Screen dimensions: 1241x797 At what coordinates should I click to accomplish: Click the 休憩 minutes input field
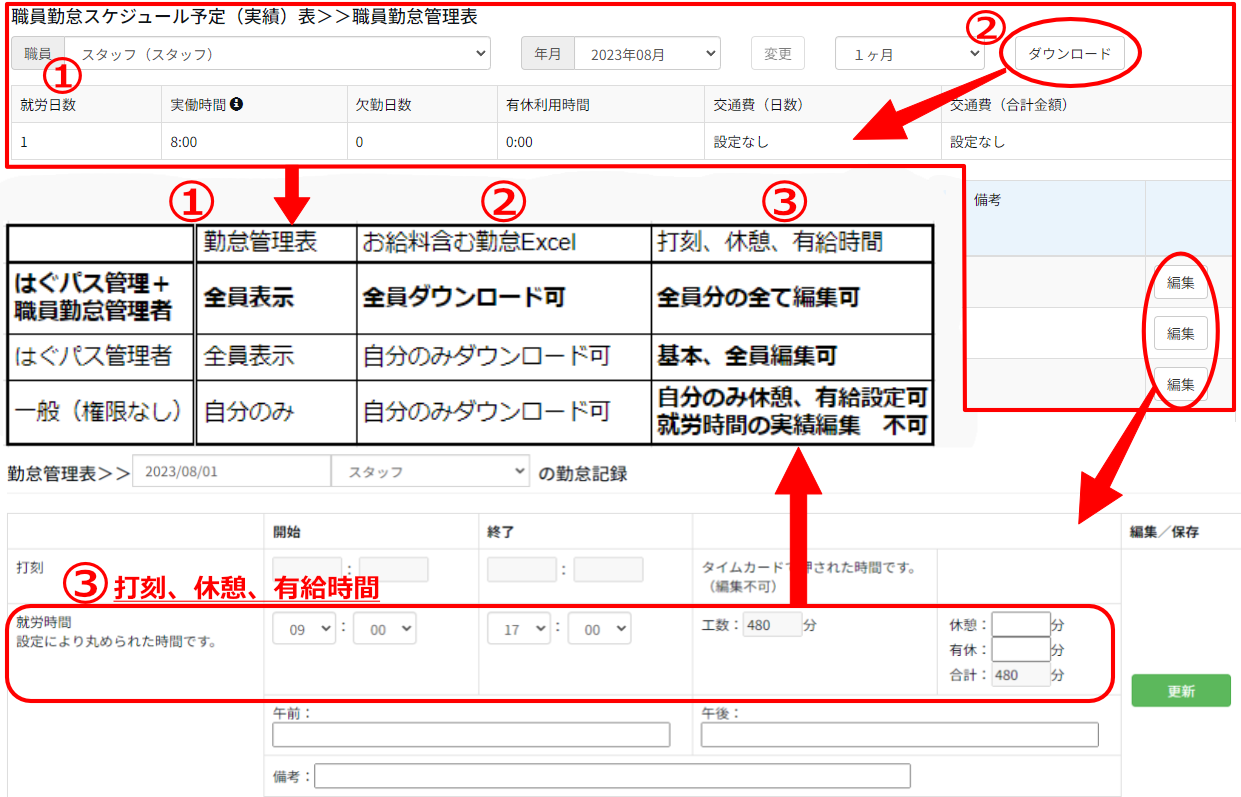(1020, 624)
